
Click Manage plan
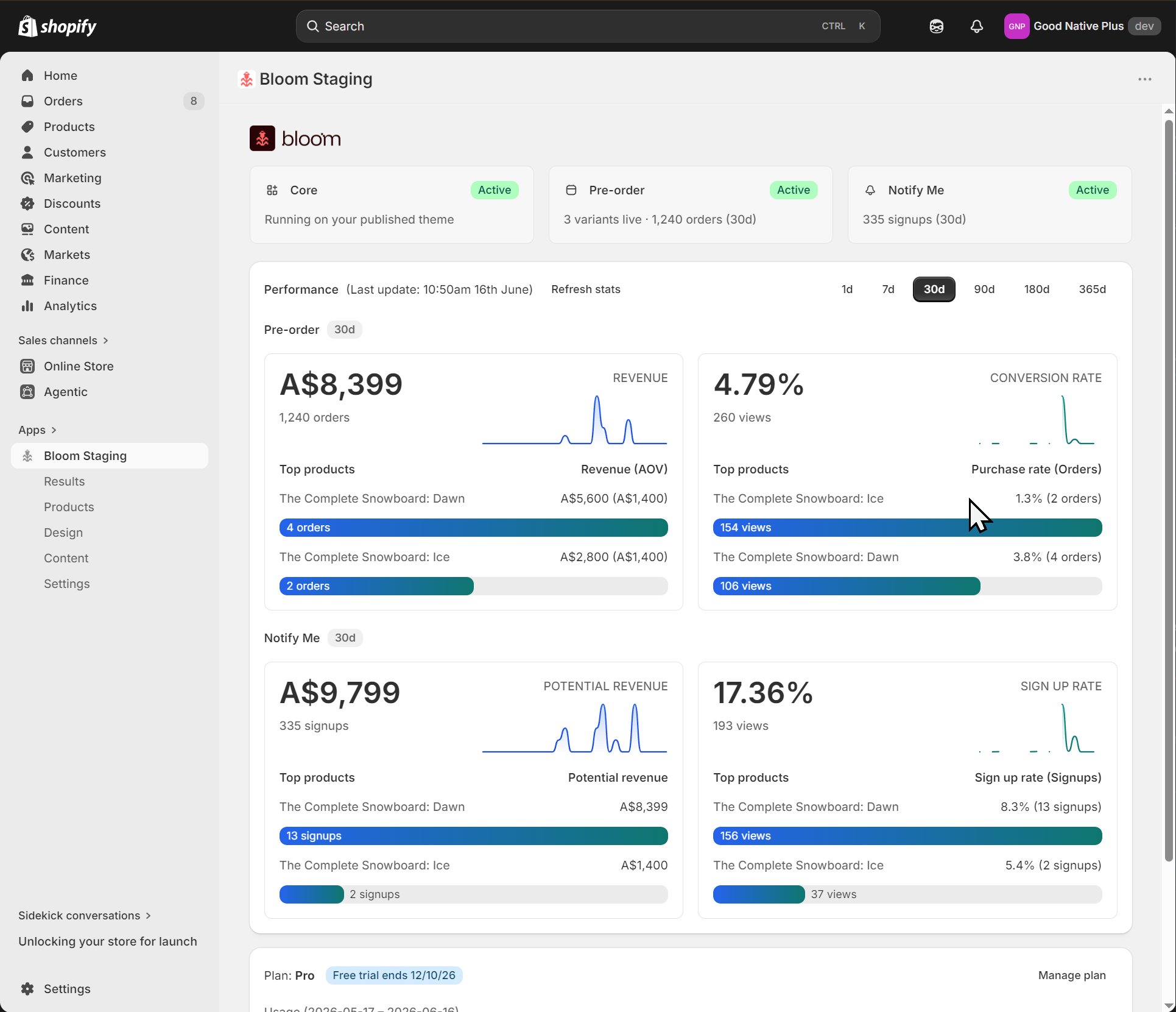[1072, 975]
